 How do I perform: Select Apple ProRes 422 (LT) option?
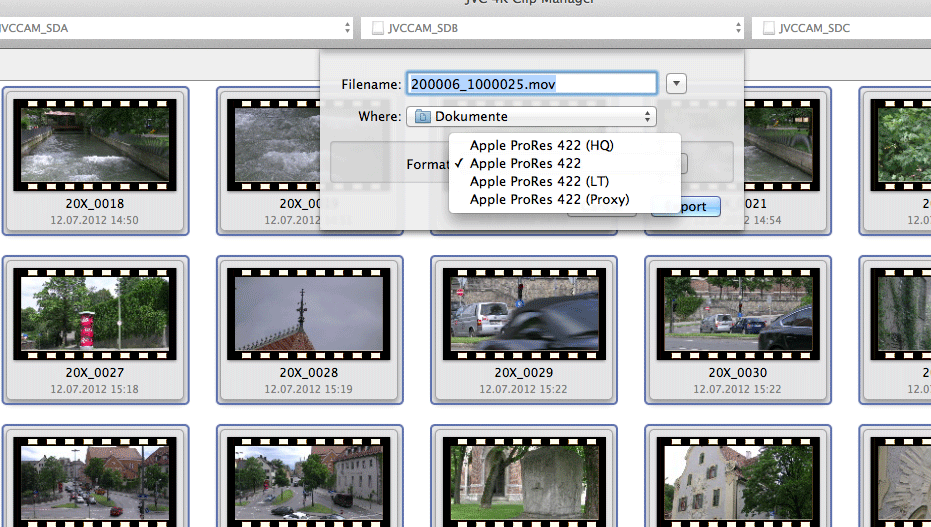539,181
